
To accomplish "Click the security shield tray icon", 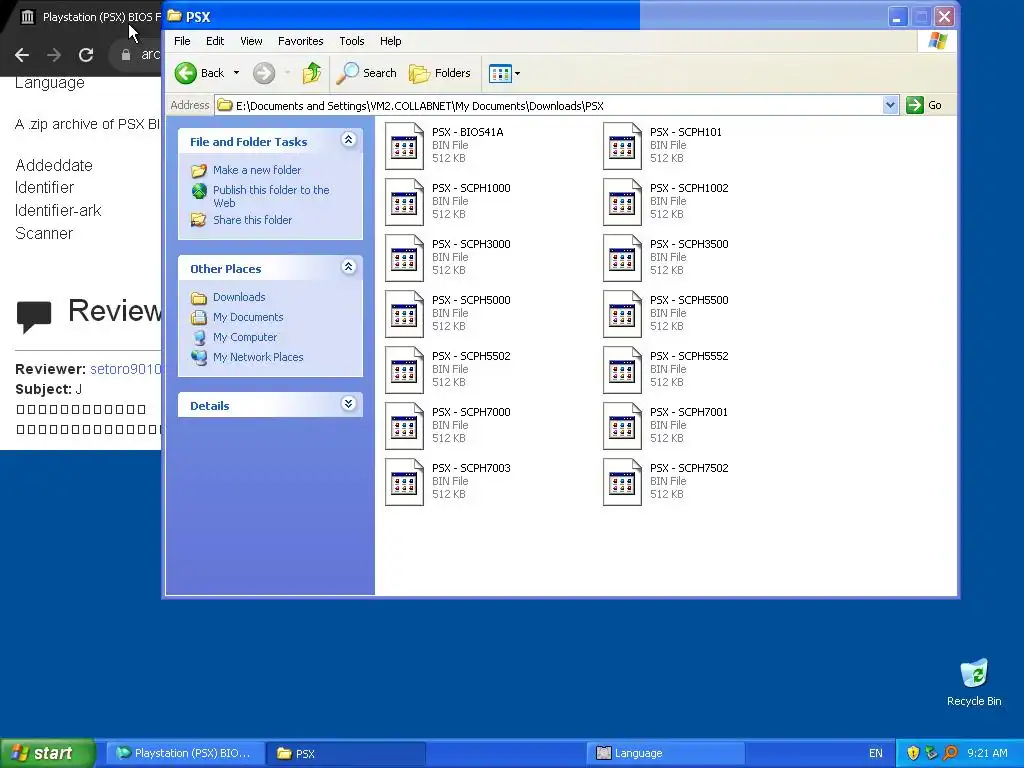I will (913, 753).
